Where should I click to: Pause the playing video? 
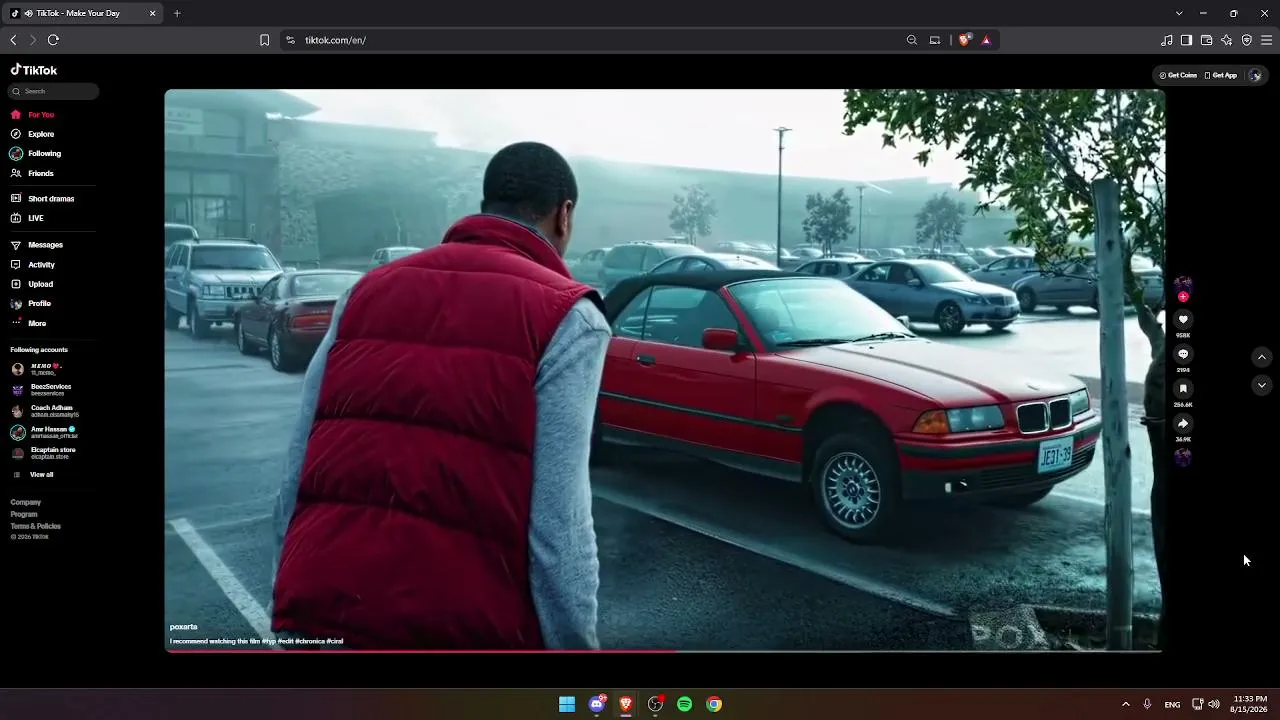click(x=664, y=370)
